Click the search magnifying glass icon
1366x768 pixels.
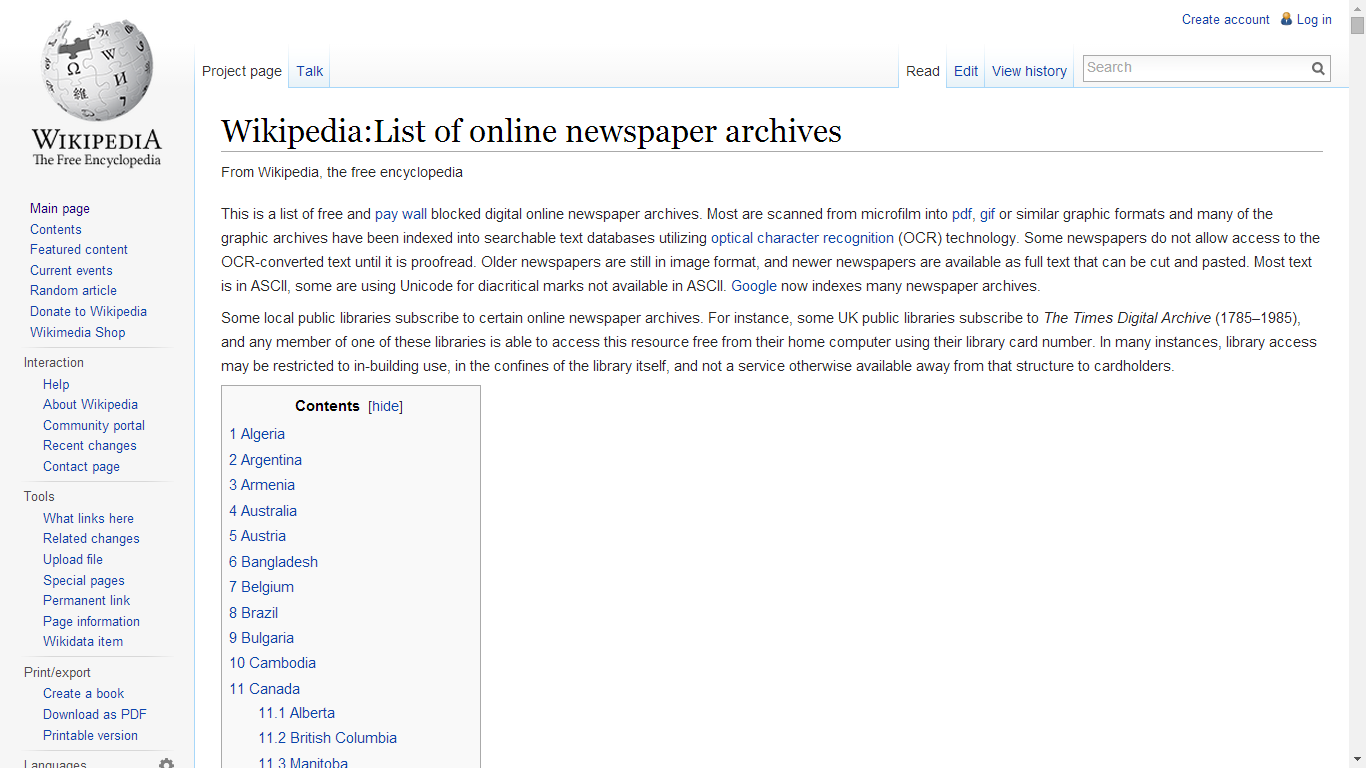1318,68
